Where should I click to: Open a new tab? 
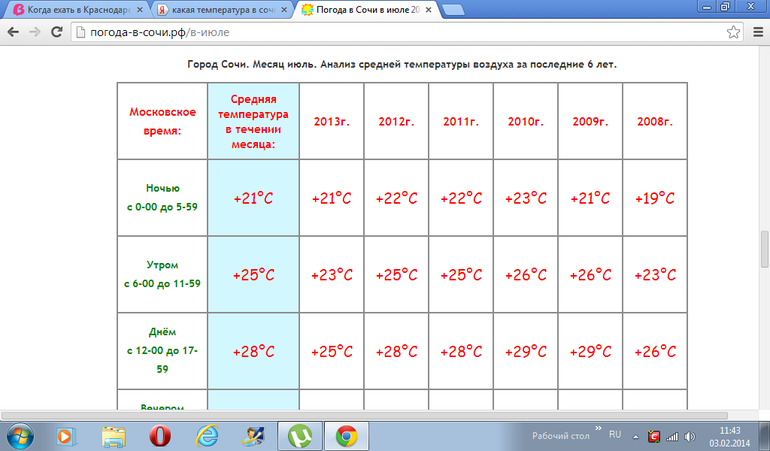(484, 9)
